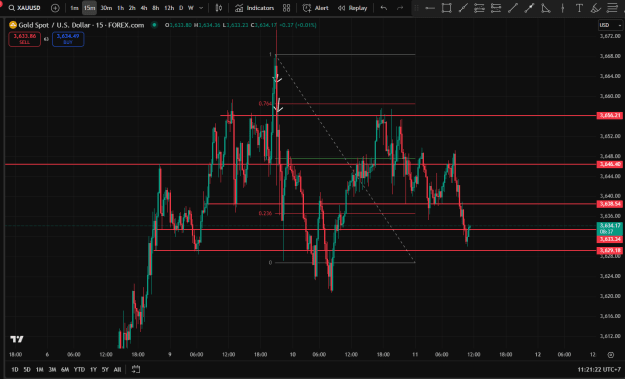This screenshot has height=379, width=625.
Task: Click the 3,629.18 price line label
Action: tap(609, 250)
